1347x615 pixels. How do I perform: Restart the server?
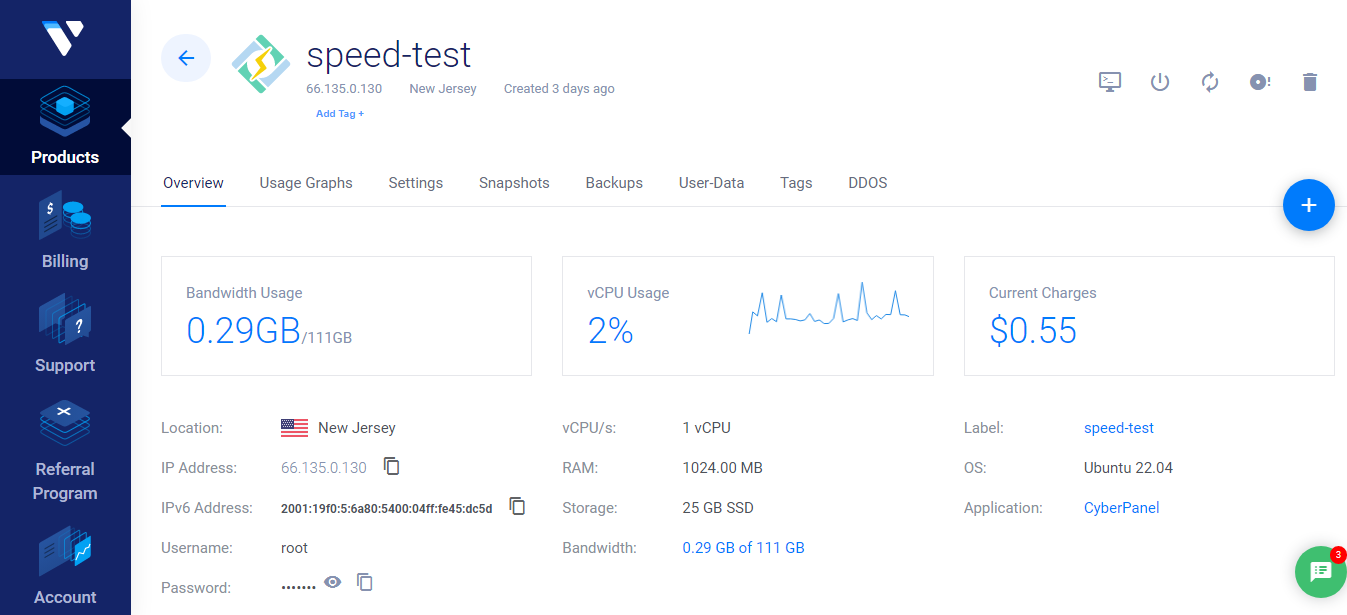point(1209,82)
